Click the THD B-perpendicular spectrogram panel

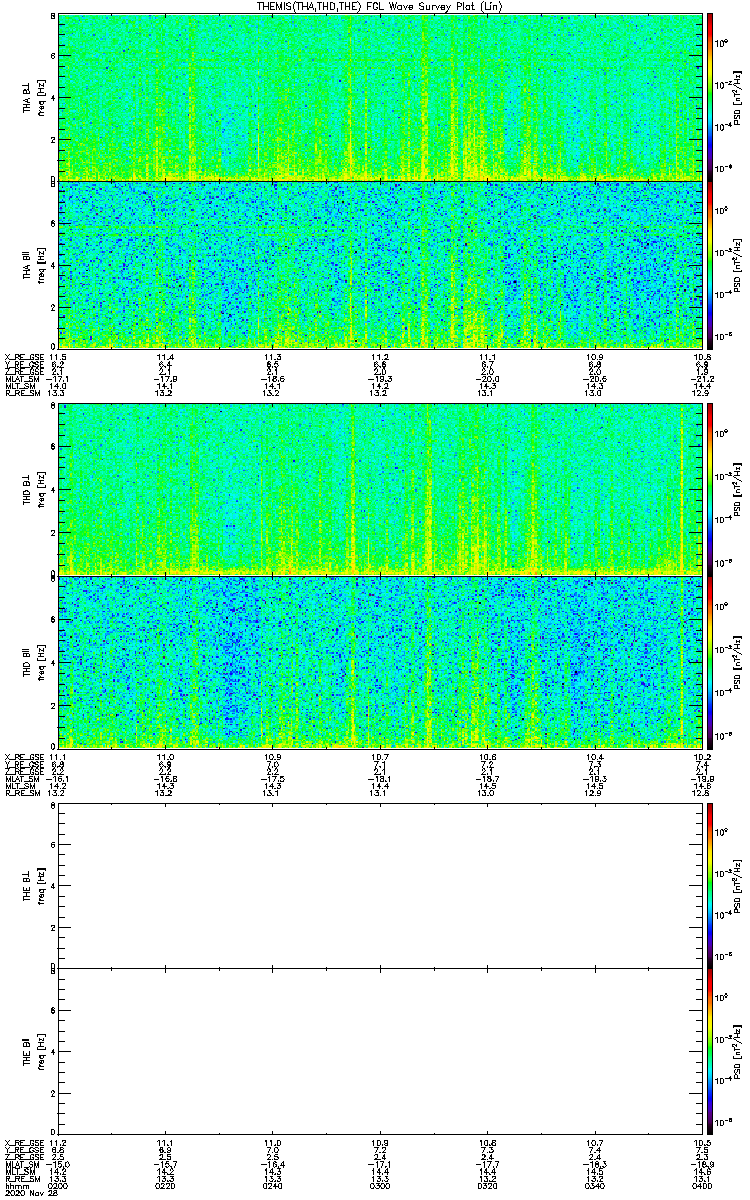tap(378, 491)
